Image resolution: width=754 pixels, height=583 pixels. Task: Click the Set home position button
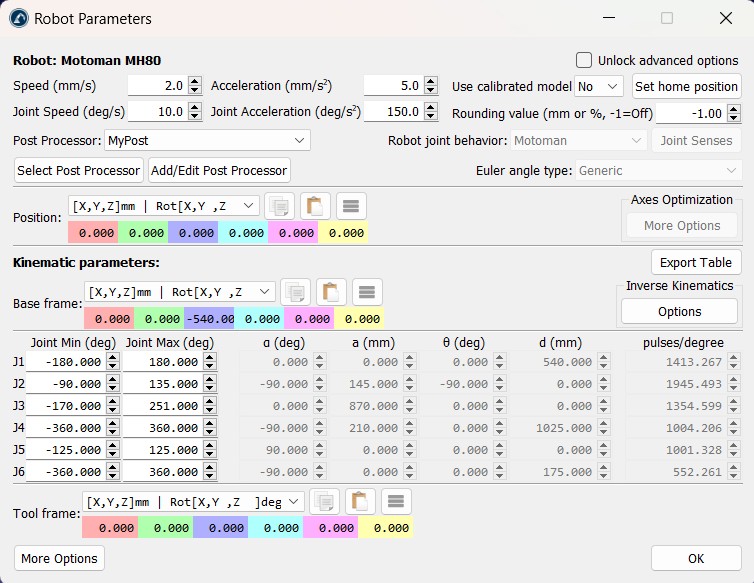pos(686,87)
